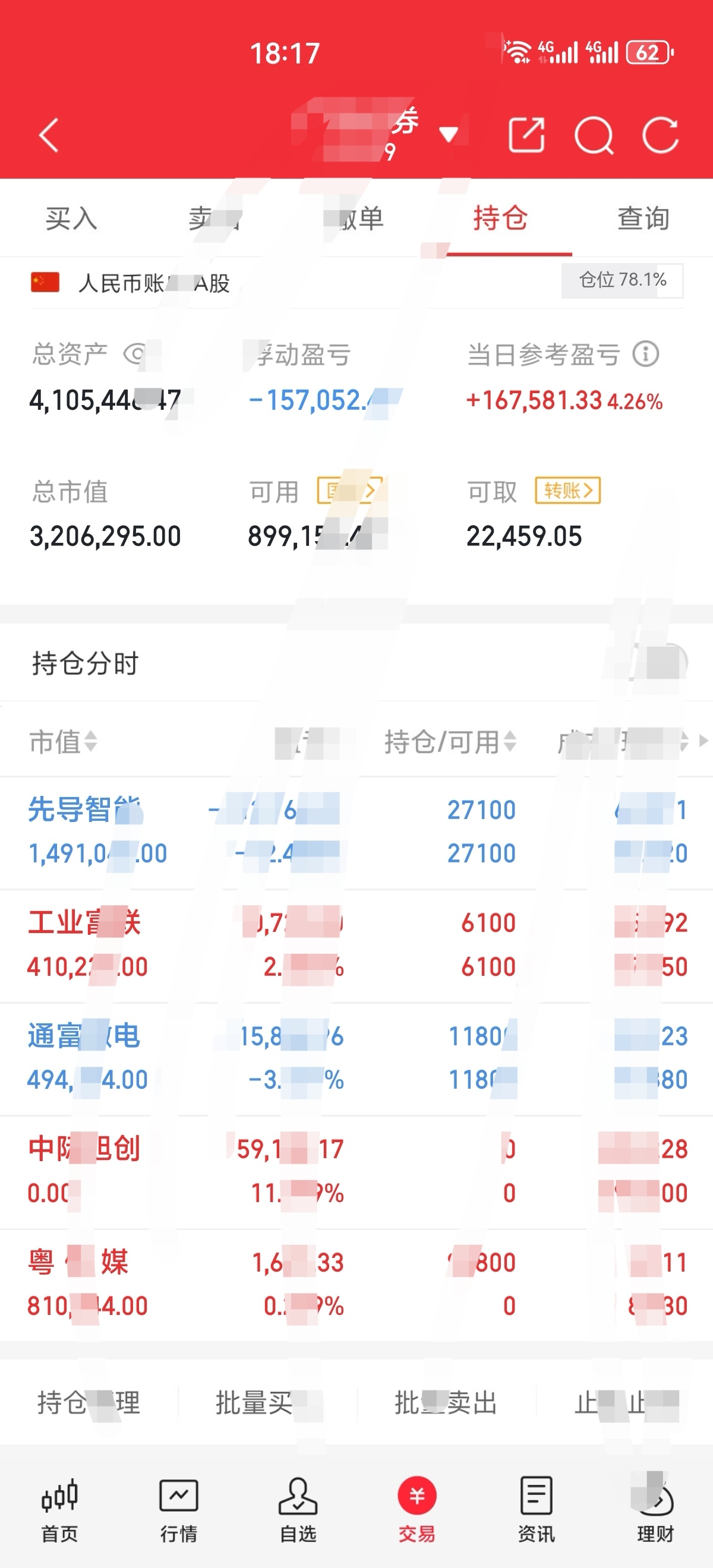Viewport: 713px width, 1568px height.
Task: Toggle total assets visibility eye icon
Action: (135, 353)
